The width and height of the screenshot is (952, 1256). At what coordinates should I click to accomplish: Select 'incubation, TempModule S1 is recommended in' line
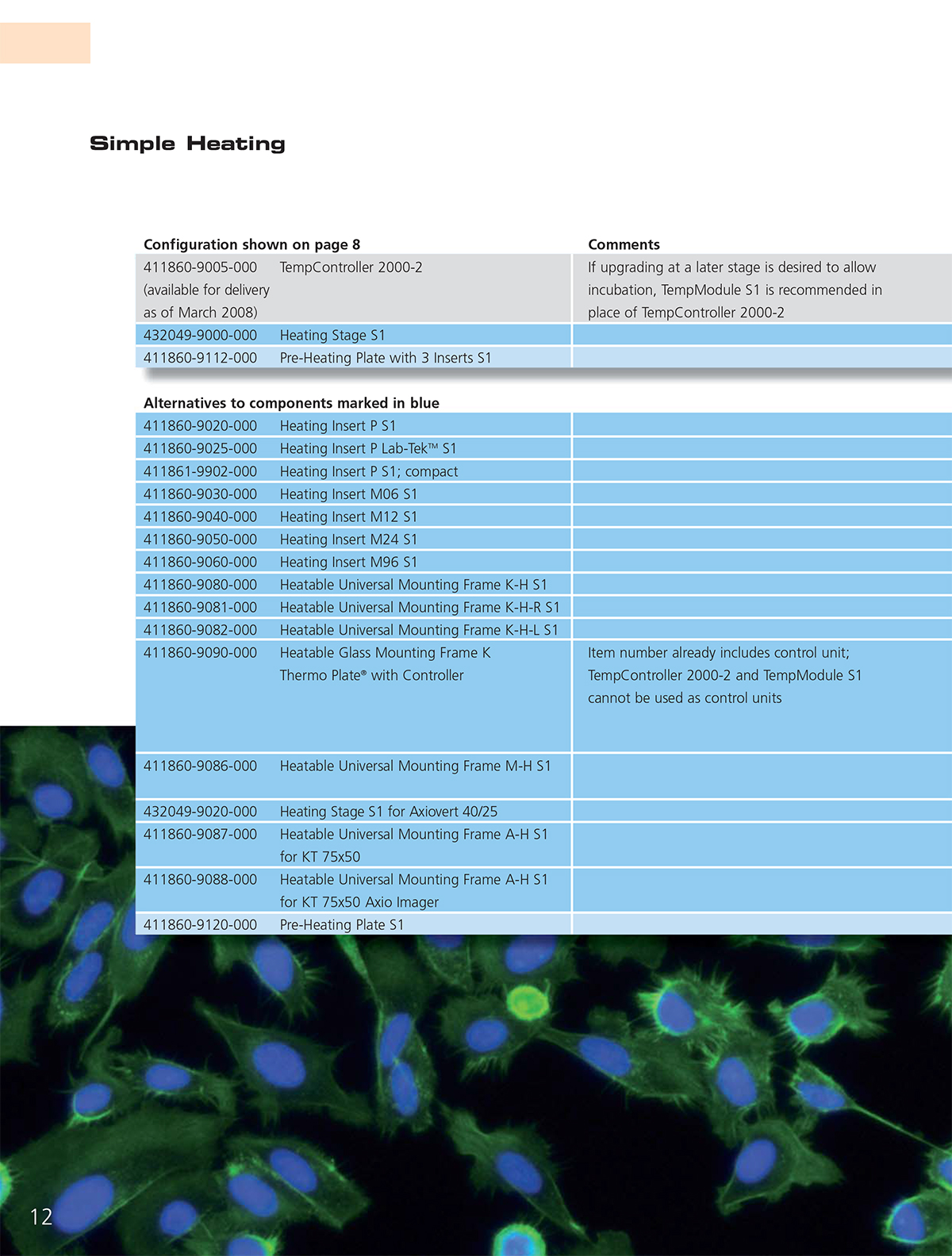(x=735, y=290)
